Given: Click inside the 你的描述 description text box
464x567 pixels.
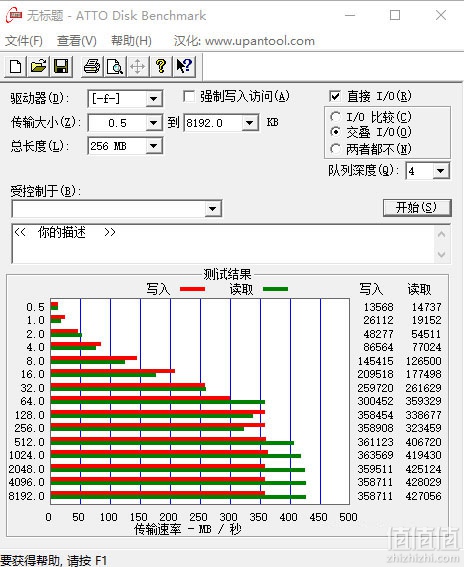Looking at the screenshot, I should tap(223, 243).
